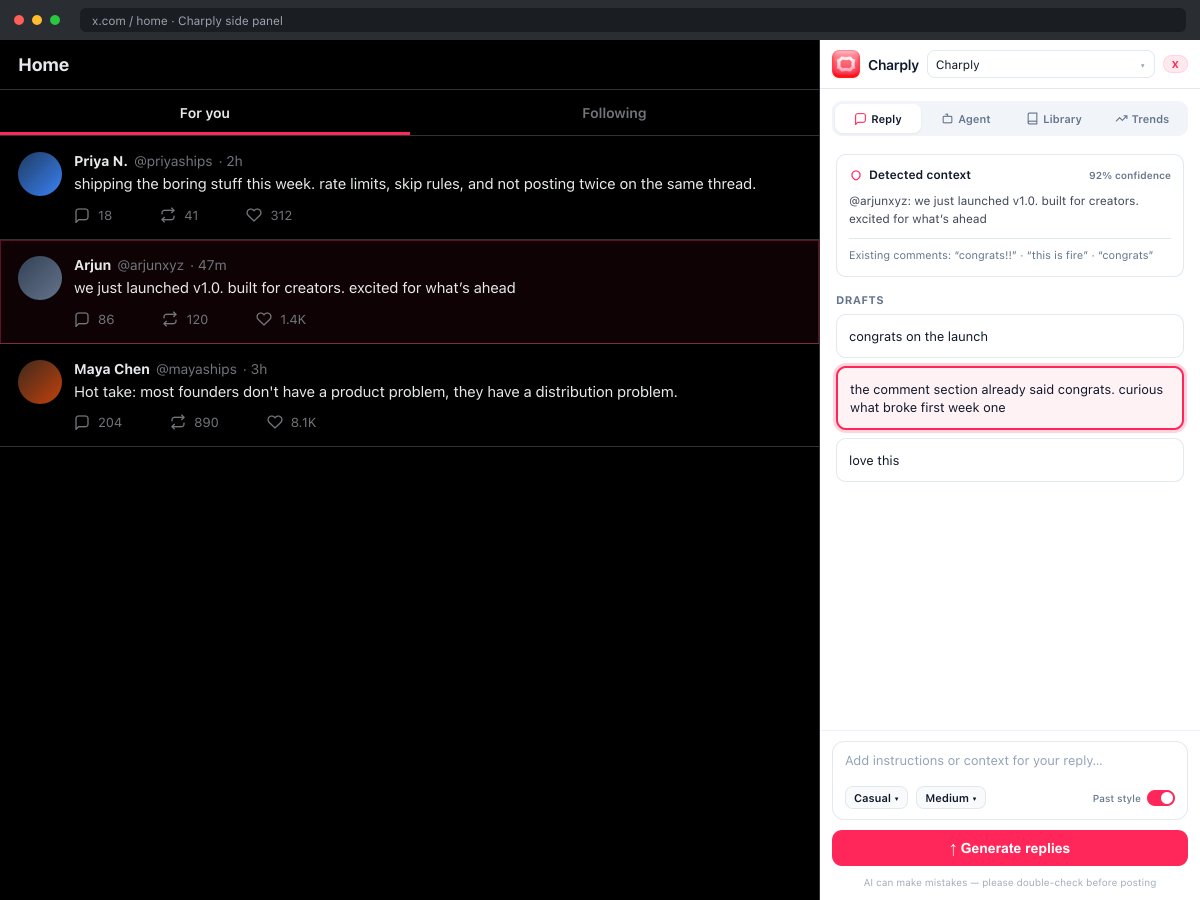Click the 92% confidence label
Screen dimensions: 1200x900
(x=1130, y=176)
